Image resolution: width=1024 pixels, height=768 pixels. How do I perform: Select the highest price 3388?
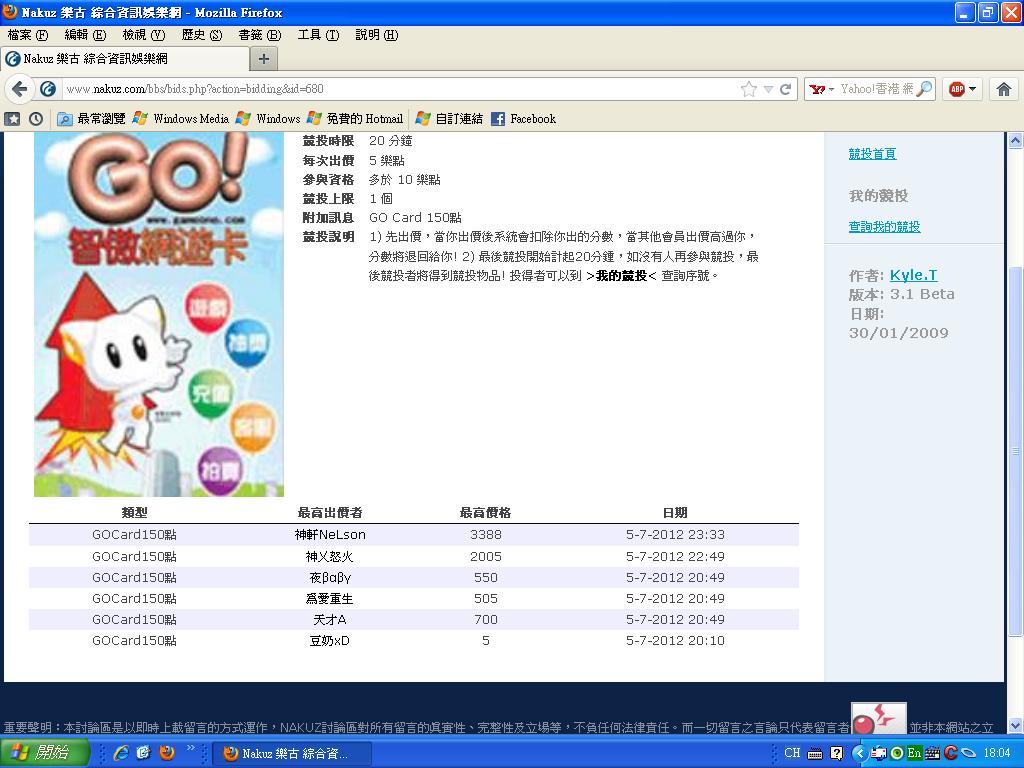click(x=486, y=534)
